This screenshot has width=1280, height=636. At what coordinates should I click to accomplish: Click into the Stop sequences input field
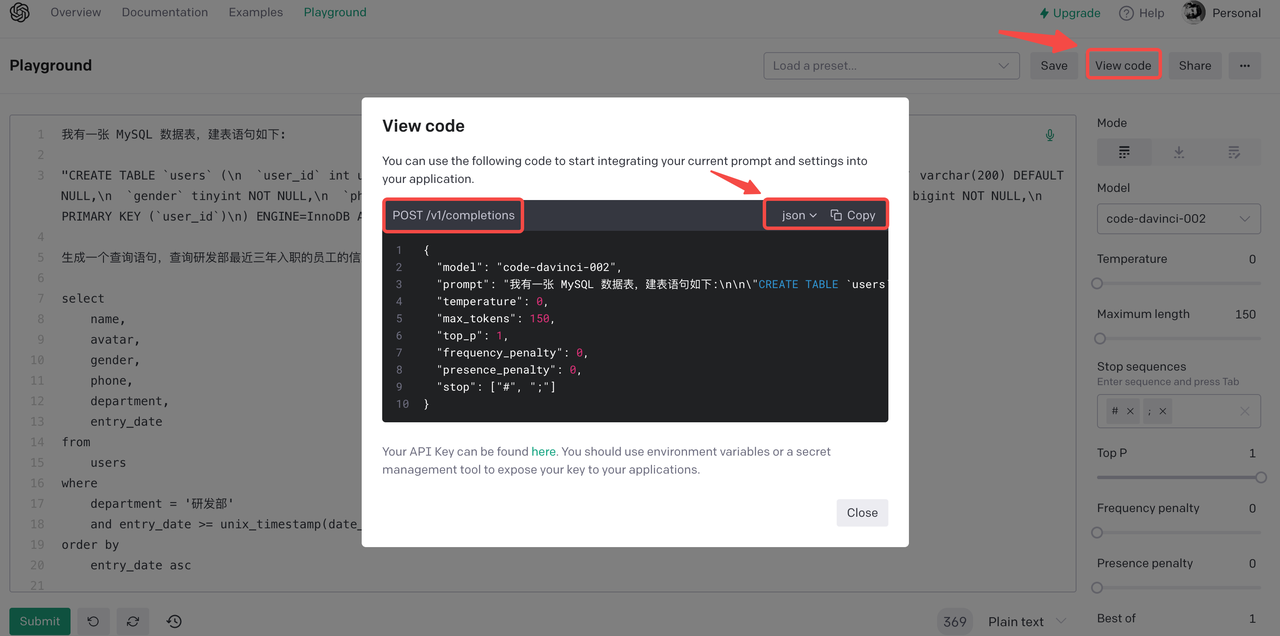[1179, 411]
